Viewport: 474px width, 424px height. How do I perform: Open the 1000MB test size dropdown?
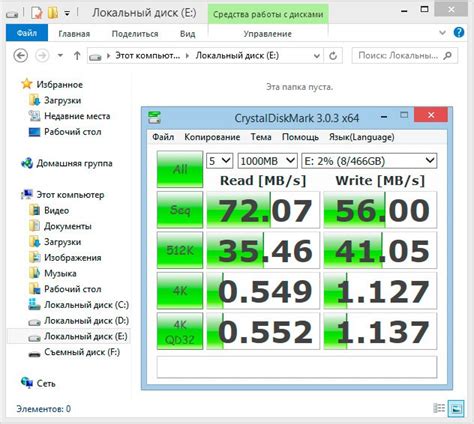click(x=267, y=161)
